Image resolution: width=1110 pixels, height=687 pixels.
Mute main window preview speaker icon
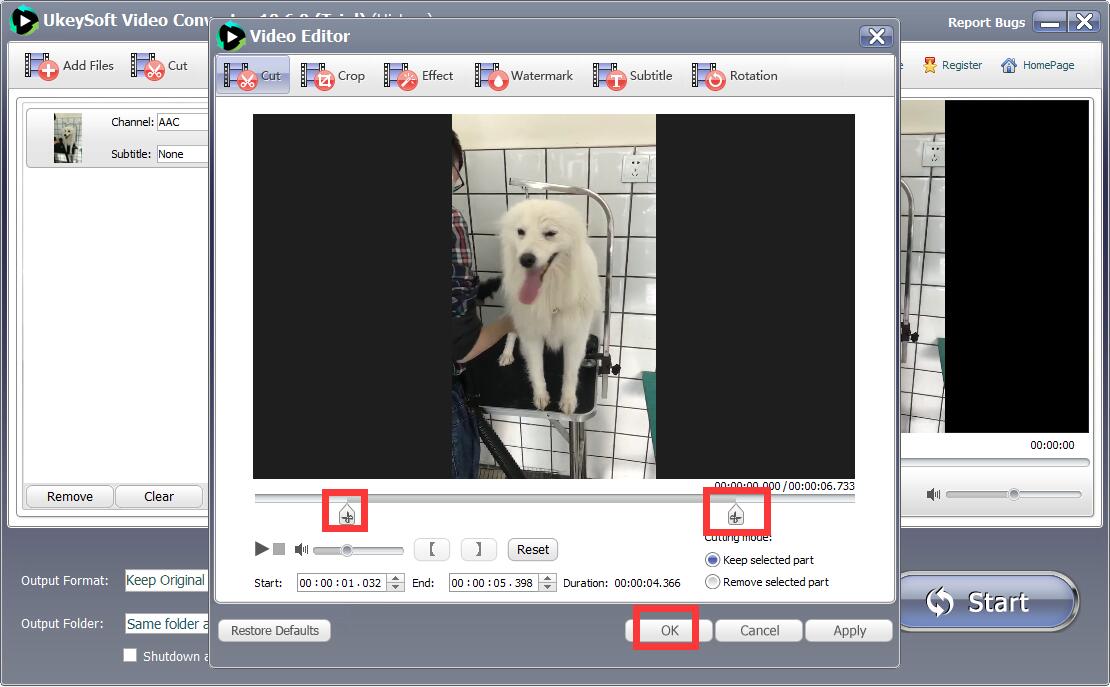click(x=933, y=494)
